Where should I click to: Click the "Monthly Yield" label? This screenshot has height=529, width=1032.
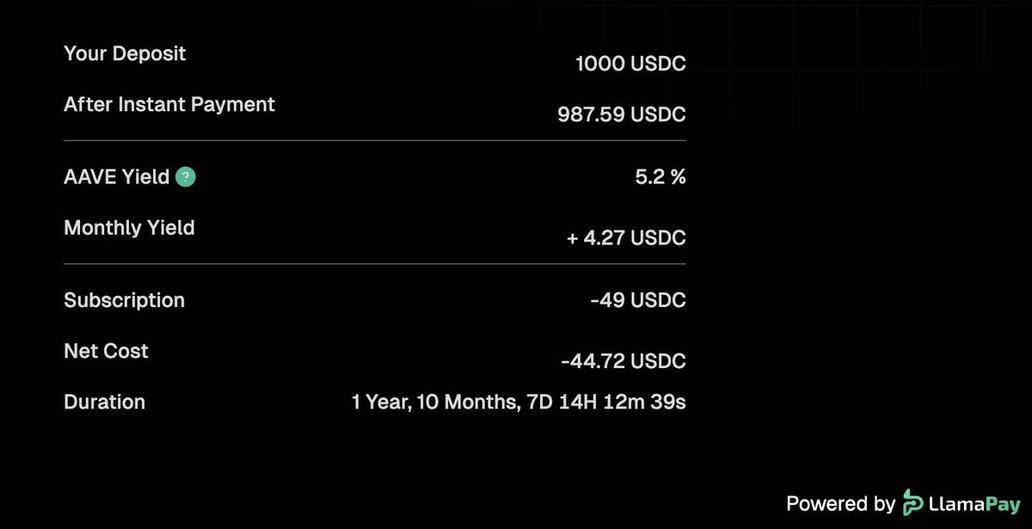tap(129, 228)
